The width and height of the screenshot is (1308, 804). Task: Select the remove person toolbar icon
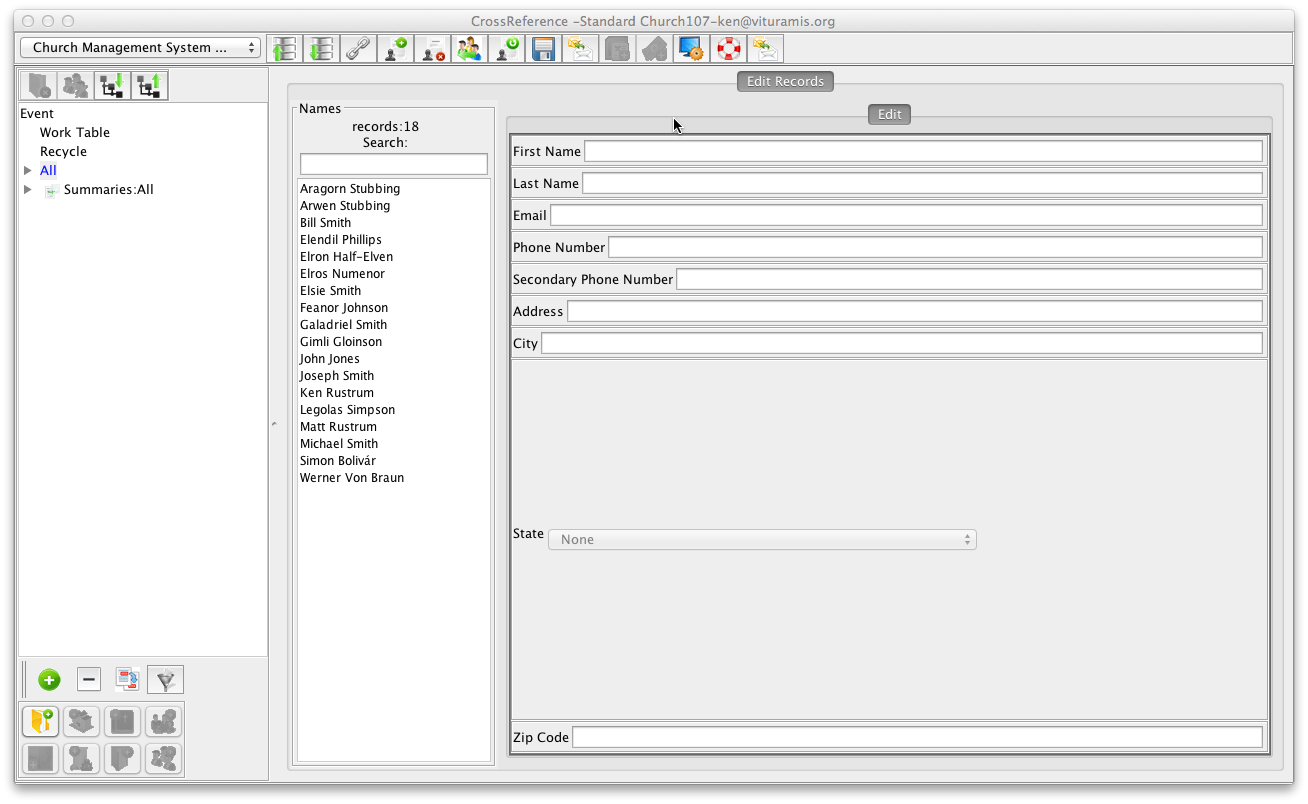tap(432, 48)
